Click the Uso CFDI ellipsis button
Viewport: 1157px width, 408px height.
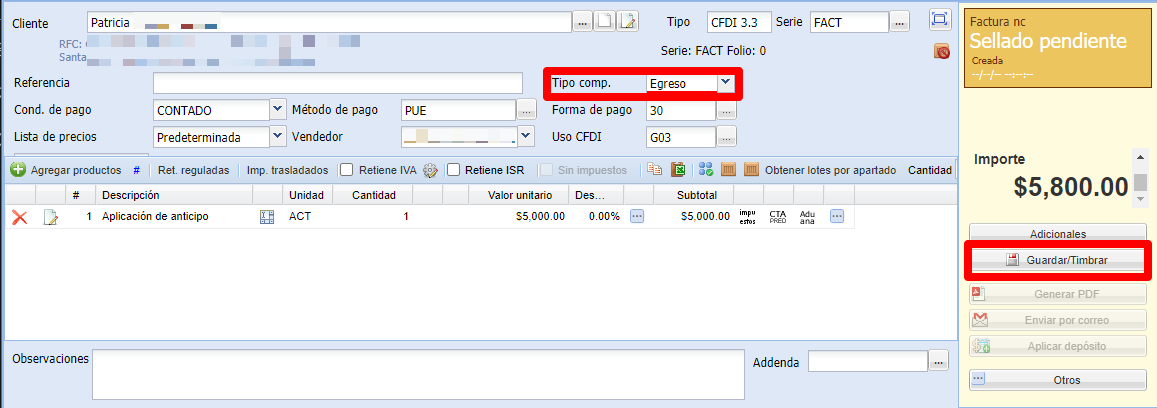(x=727, y=137)
